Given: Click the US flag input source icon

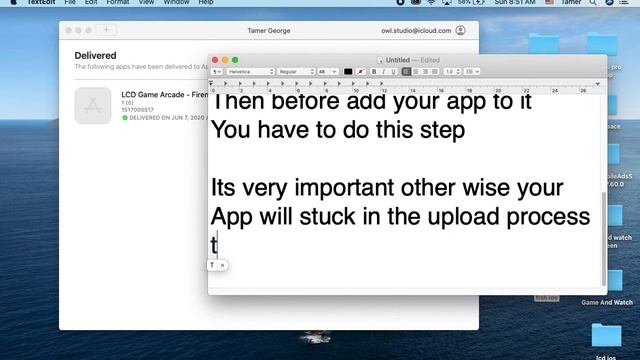Looking at the screenshot, I should pos(550,2).
